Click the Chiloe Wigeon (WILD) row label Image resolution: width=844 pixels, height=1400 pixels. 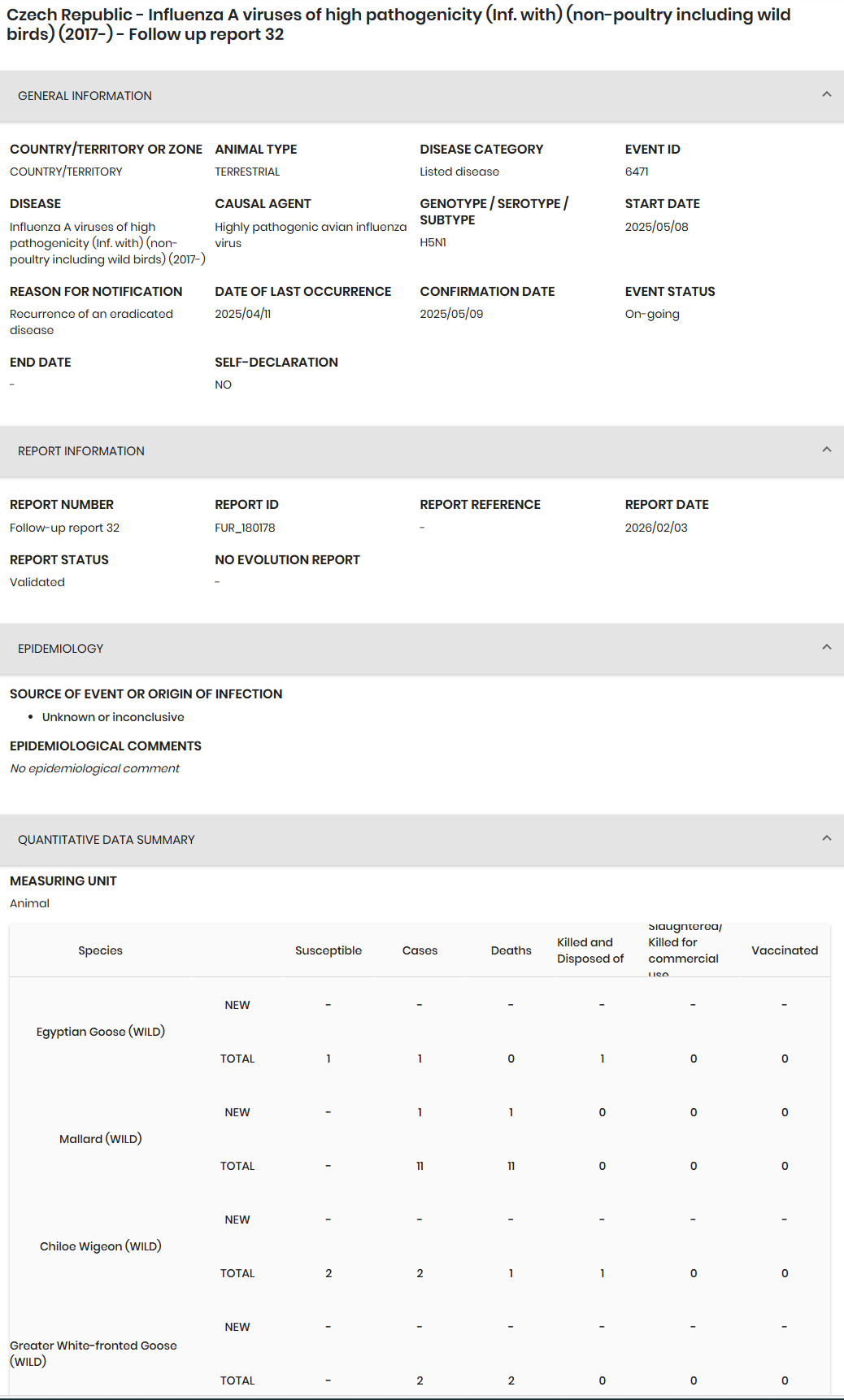[x=101, y=1246]
